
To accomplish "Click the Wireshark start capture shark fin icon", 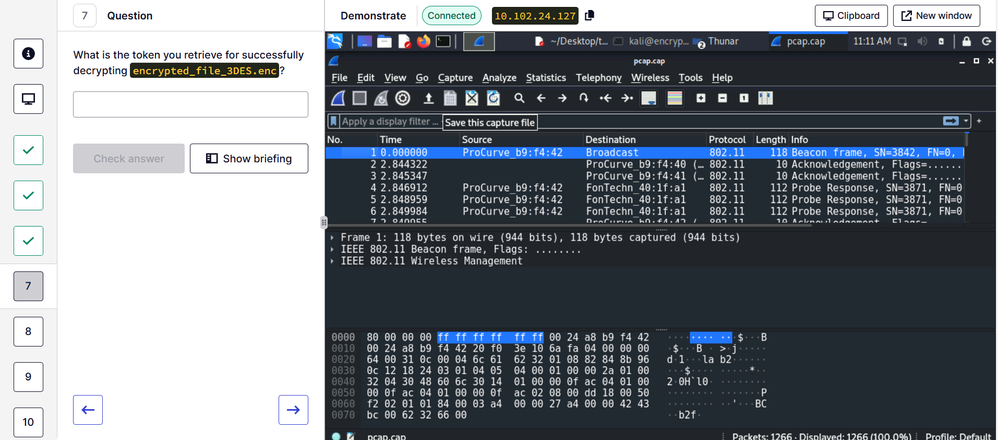I will (337, 98).
